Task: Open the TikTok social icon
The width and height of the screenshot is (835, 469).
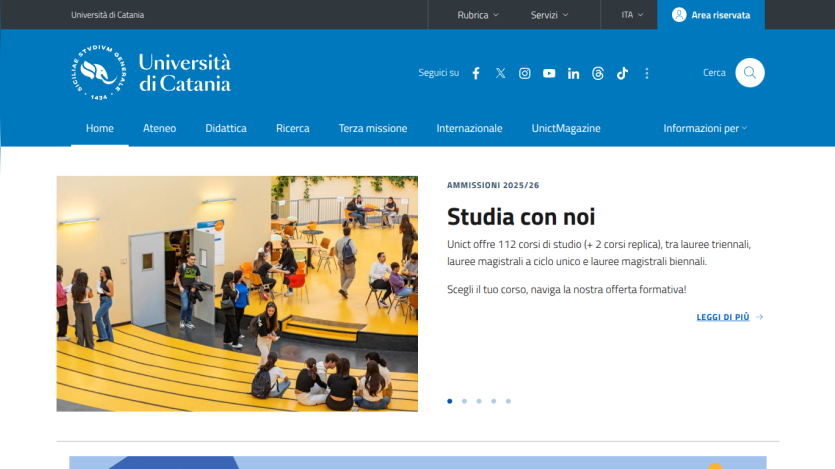Action: point(622,73)
